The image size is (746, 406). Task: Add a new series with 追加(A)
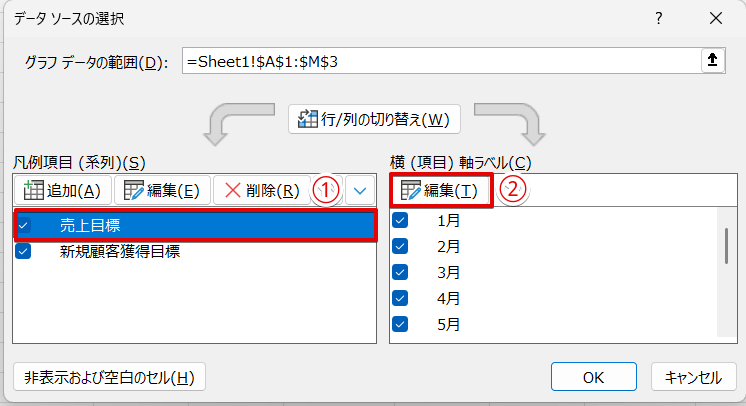(62, 190)
